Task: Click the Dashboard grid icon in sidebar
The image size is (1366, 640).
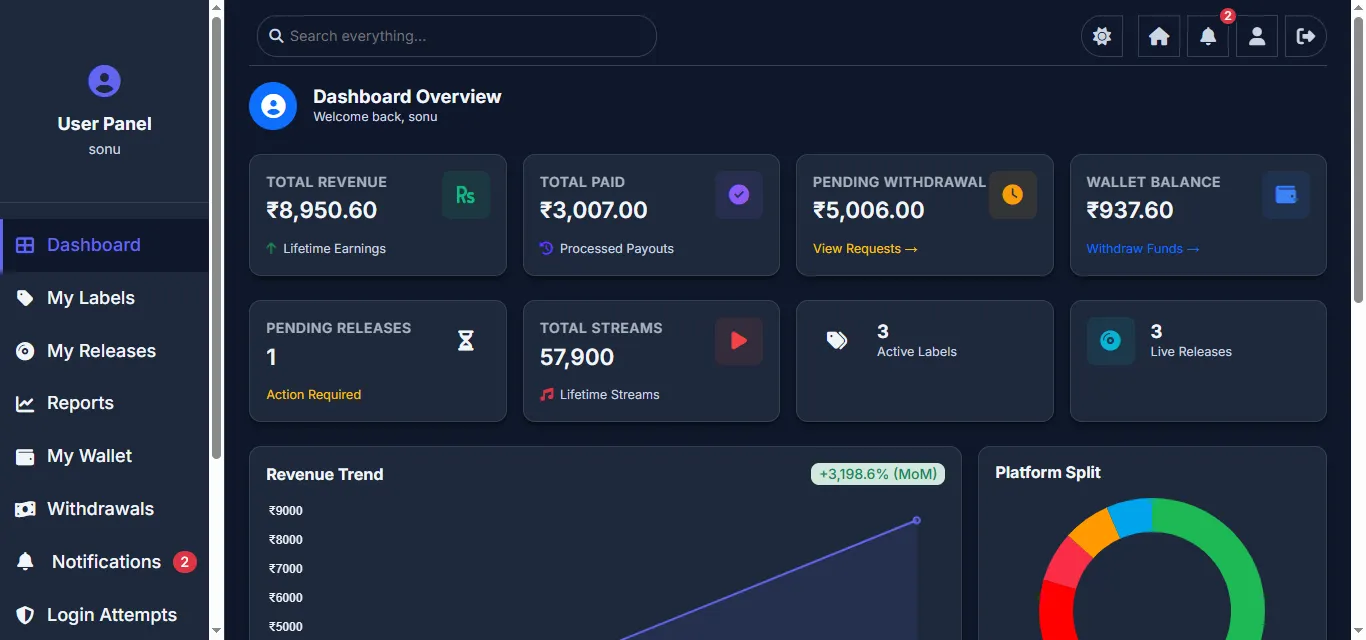Action: [25, 245]
